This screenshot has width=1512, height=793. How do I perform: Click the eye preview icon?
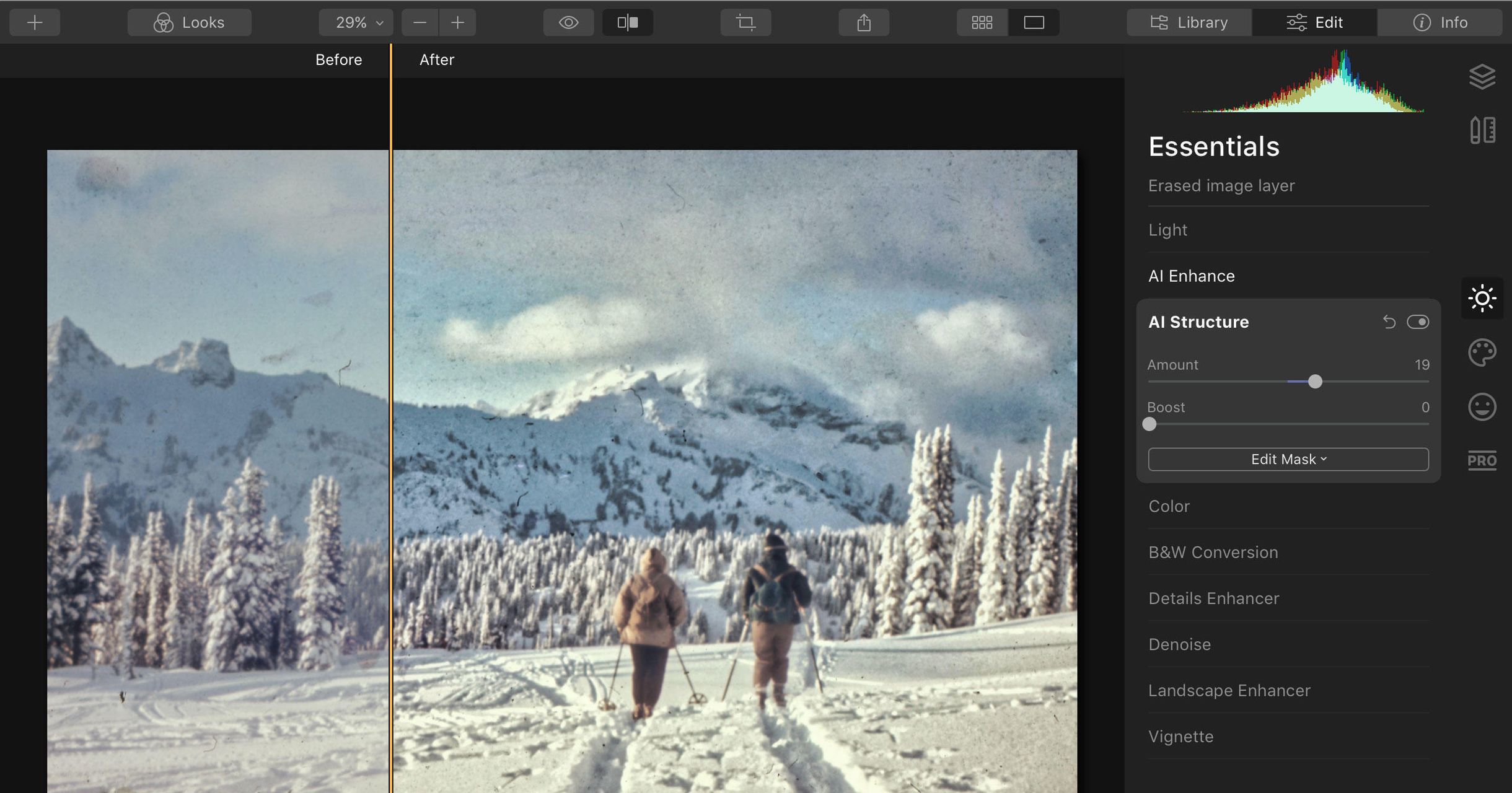coord(568,22)
